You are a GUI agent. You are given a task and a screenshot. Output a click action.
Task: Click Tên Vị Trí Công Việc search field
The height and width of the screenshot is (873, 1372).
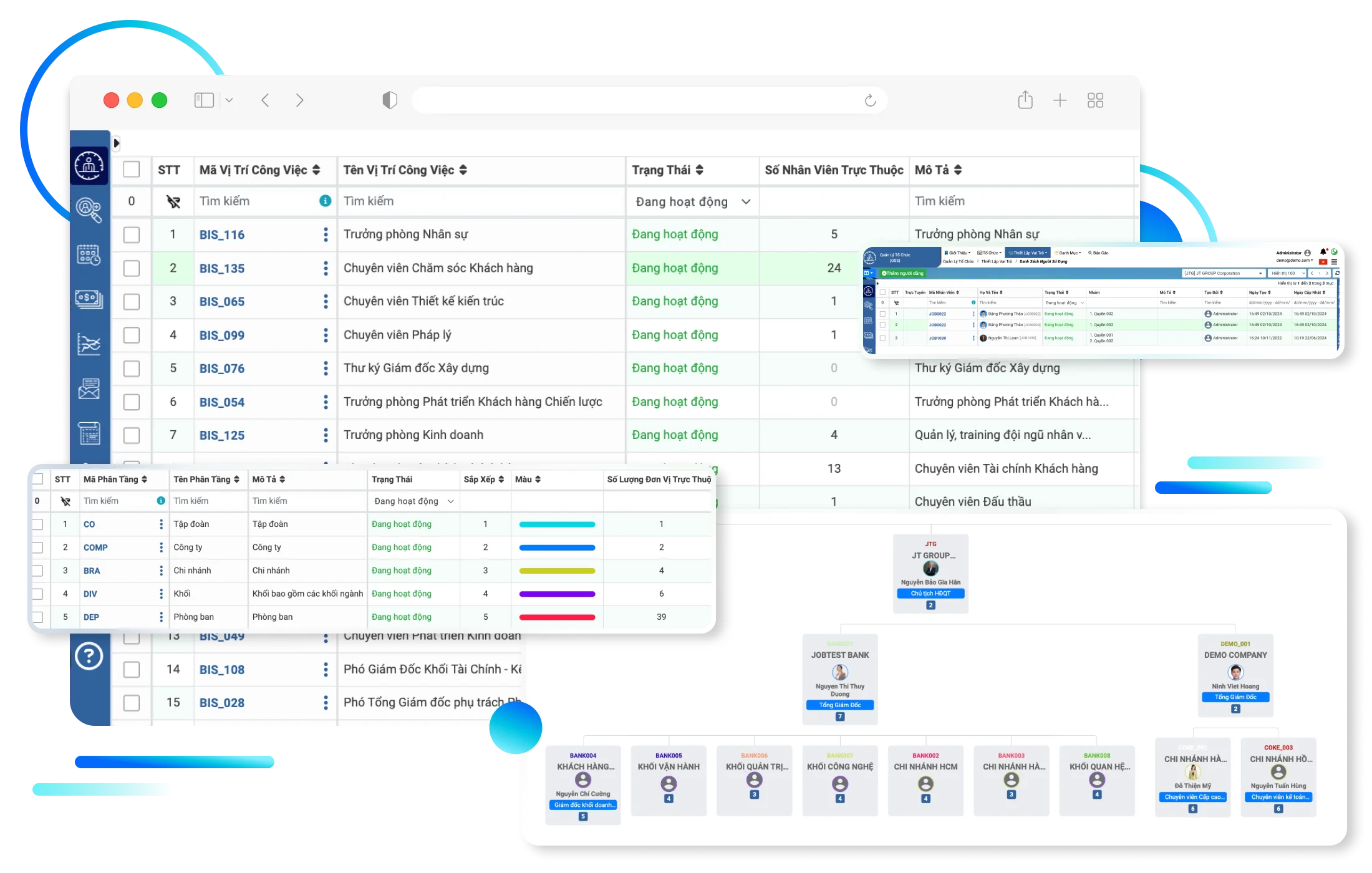(x=481, y=201)
